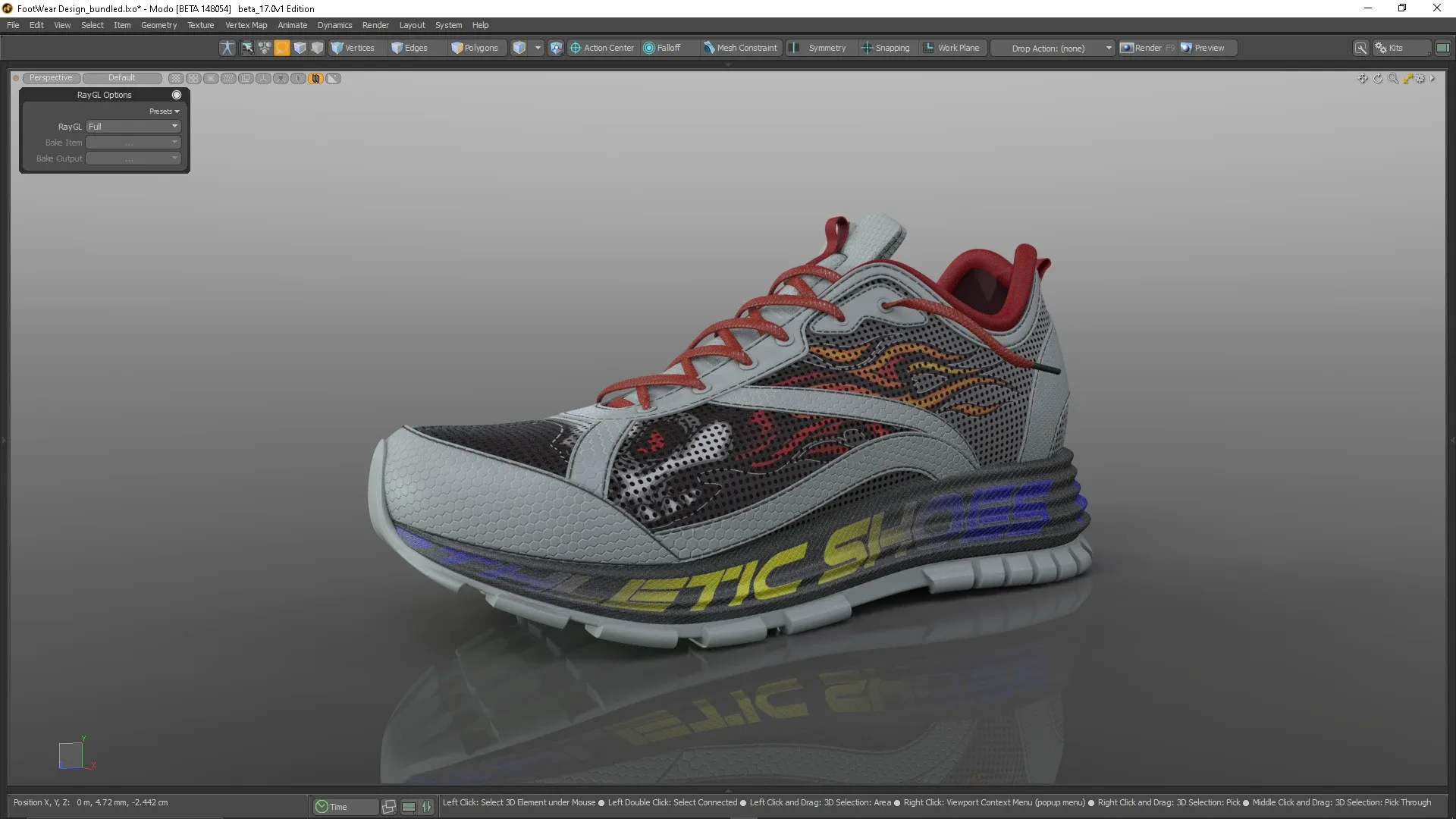The width and height of the screenshot is (1456, 819).
Task: Open the Symmetry options label
Action: point(827,48)
